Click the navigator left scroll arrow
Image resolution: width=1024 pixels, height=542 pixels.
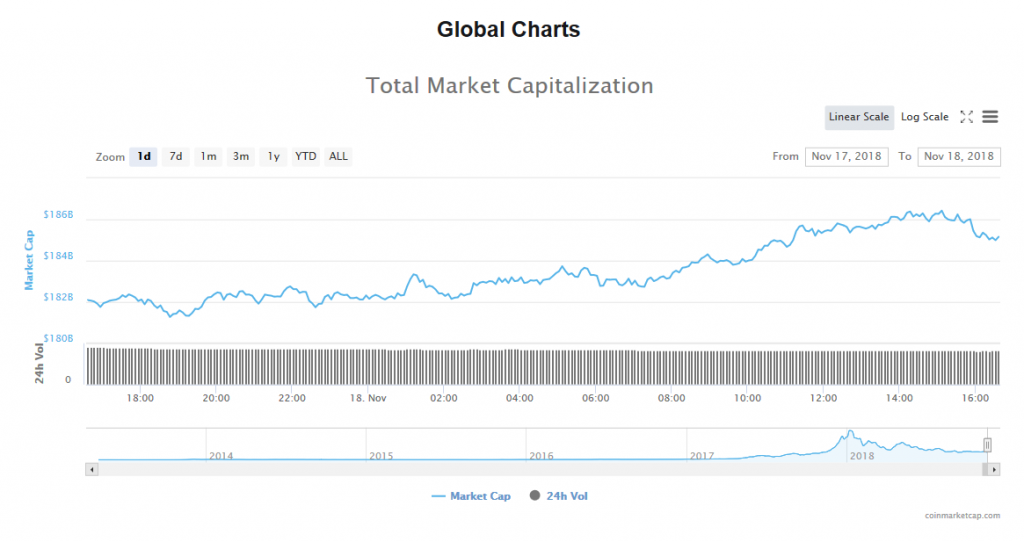tap(93, 469)
